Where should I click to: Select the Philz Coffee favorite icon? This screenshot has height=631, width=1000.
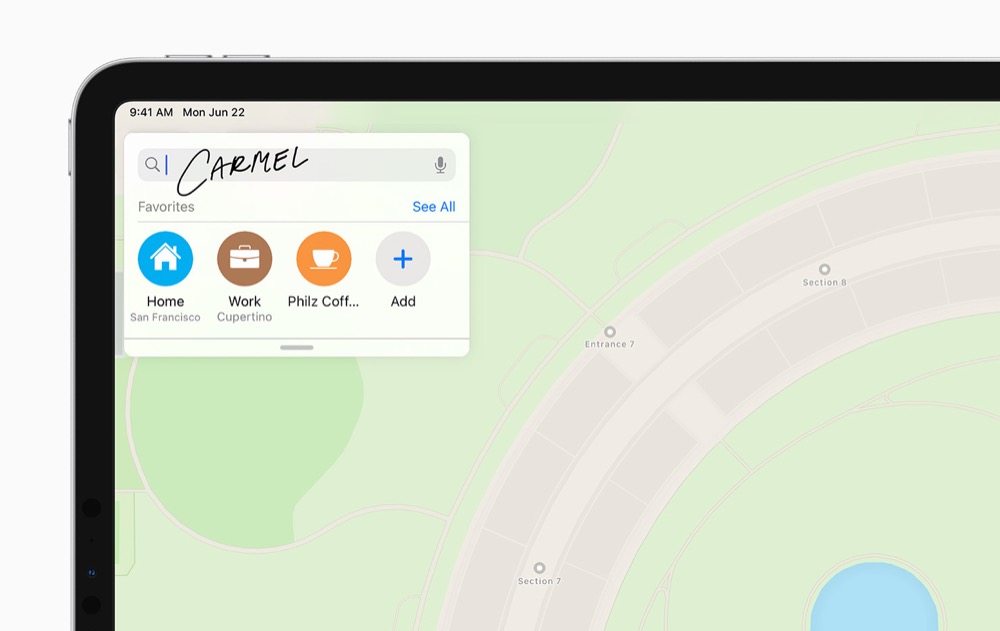tap(323, 258)
